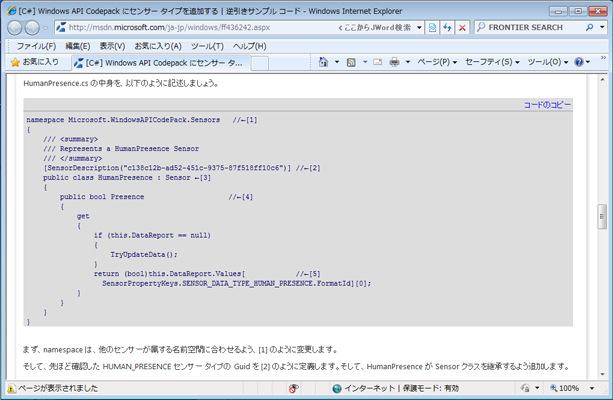Click the search magnifier icon
The width and height of the screenshot is (613, 400).
coord(590,27)
